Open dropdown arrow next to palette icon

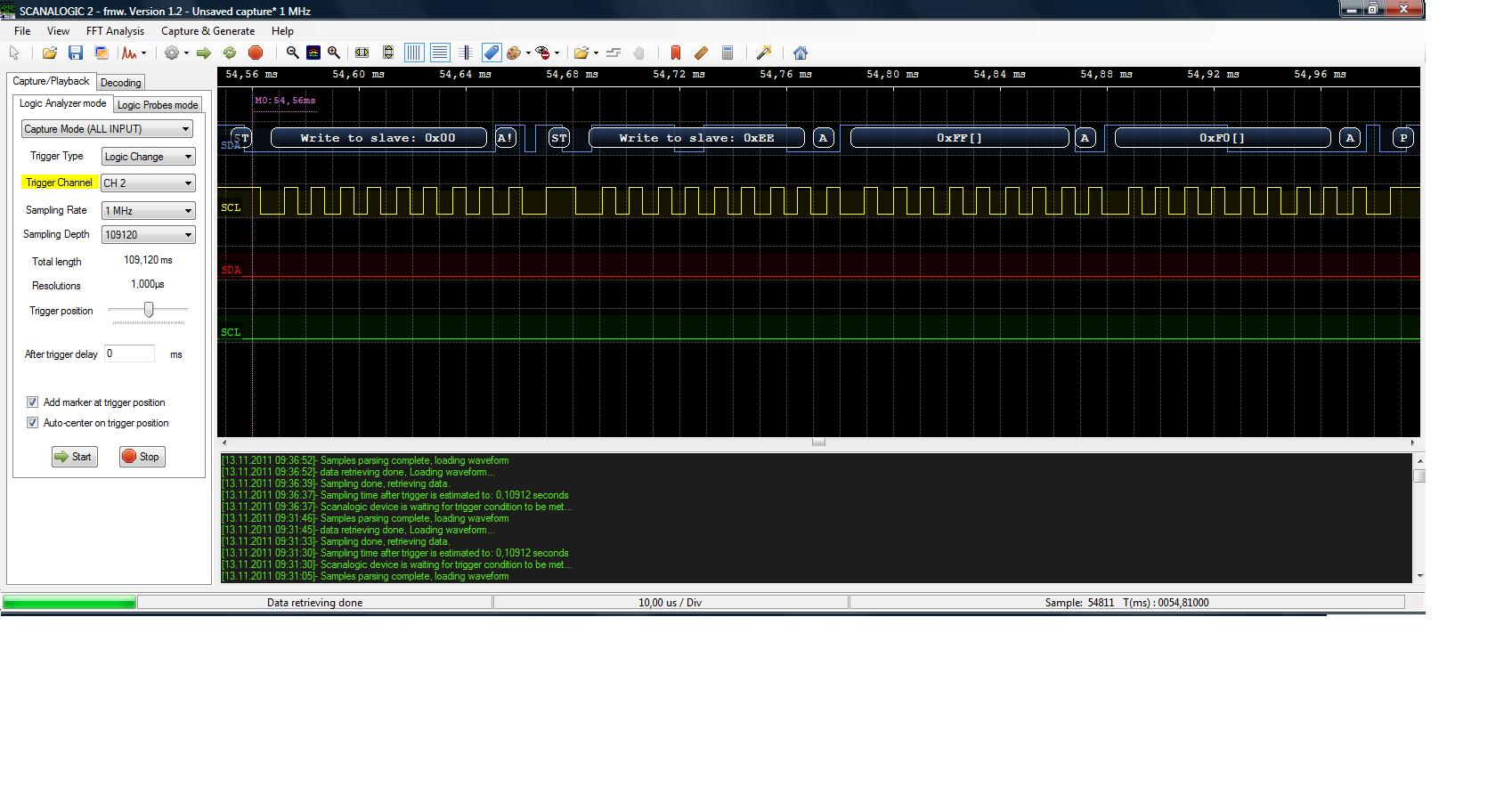point(528,53)
